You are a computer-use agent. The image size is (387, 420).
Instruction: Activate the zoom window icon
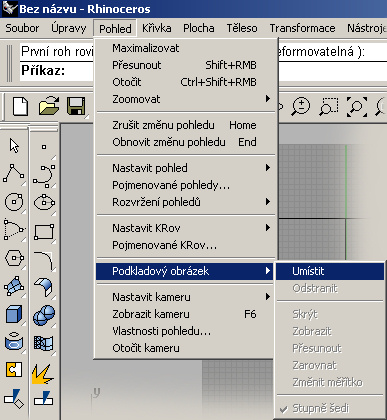(329, 106)
